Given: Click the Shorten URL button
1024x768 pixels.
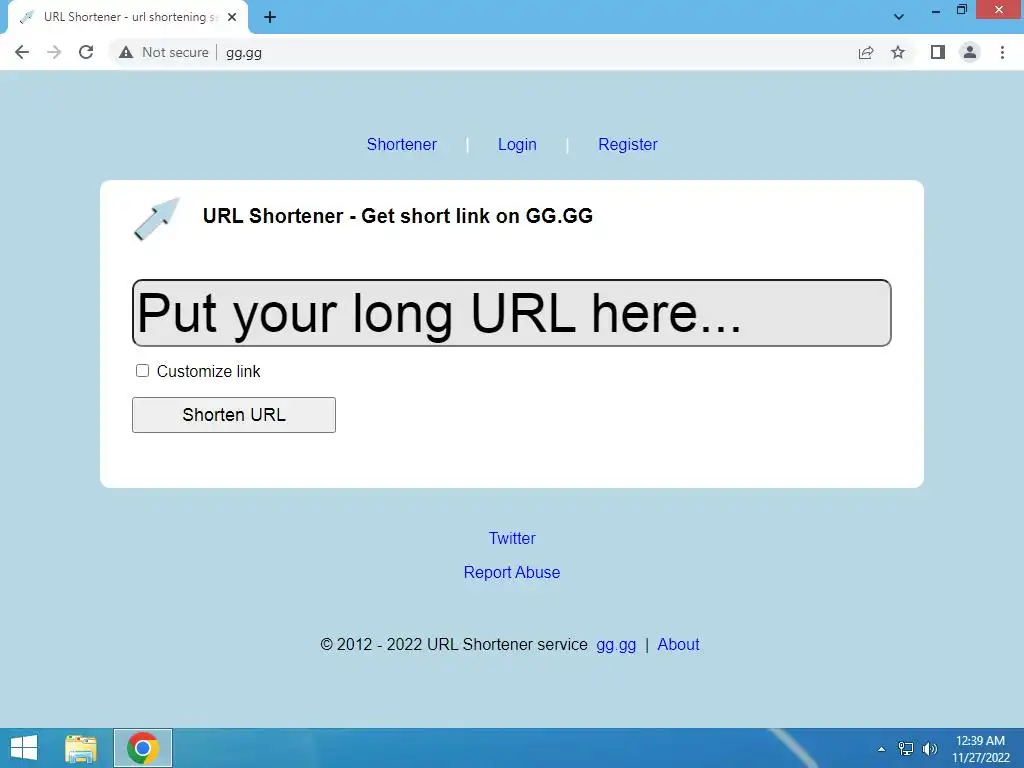Looking at the screenshot, I should 234,415.
